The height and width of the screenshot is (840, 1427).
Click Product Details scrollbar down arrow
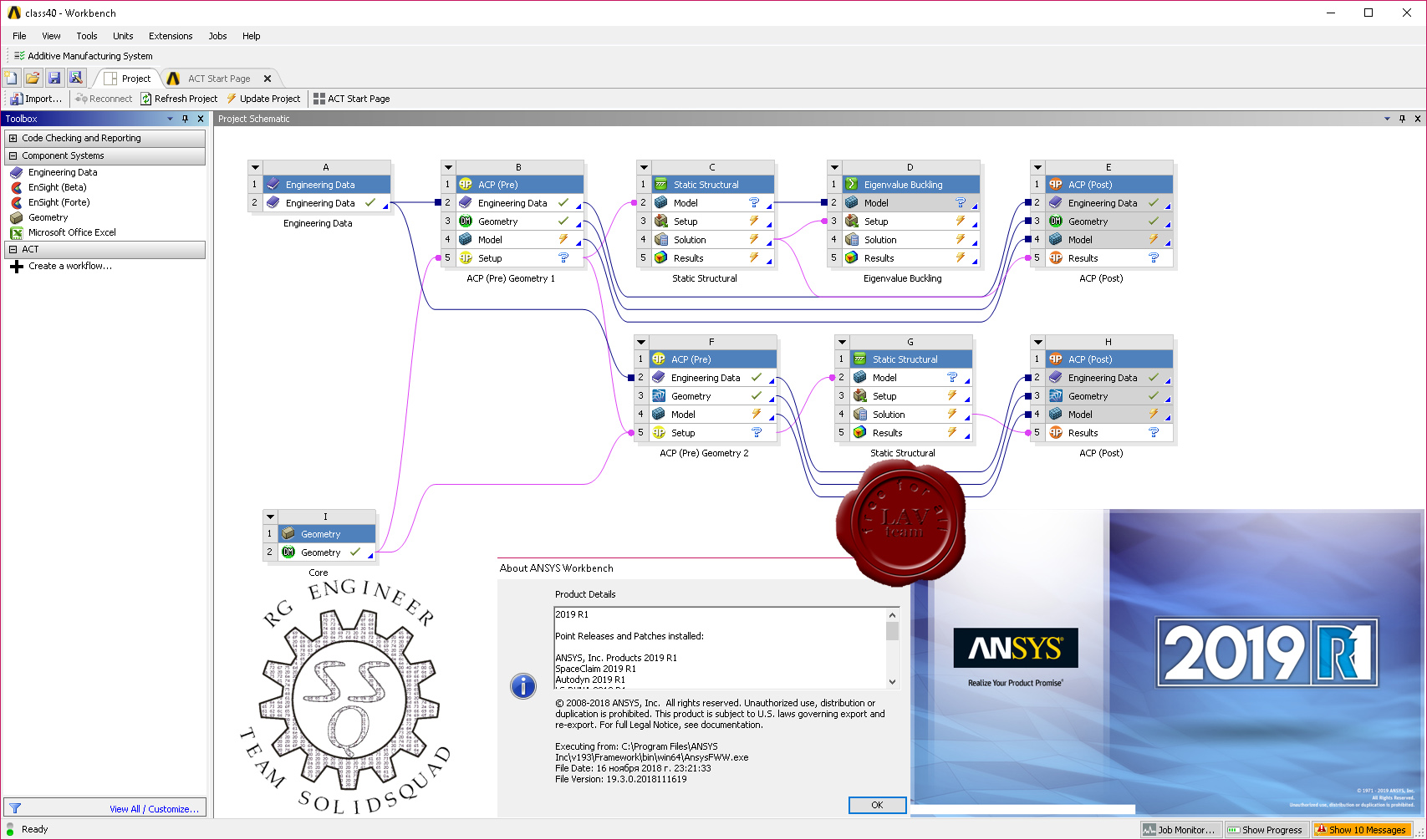point(892,681)
